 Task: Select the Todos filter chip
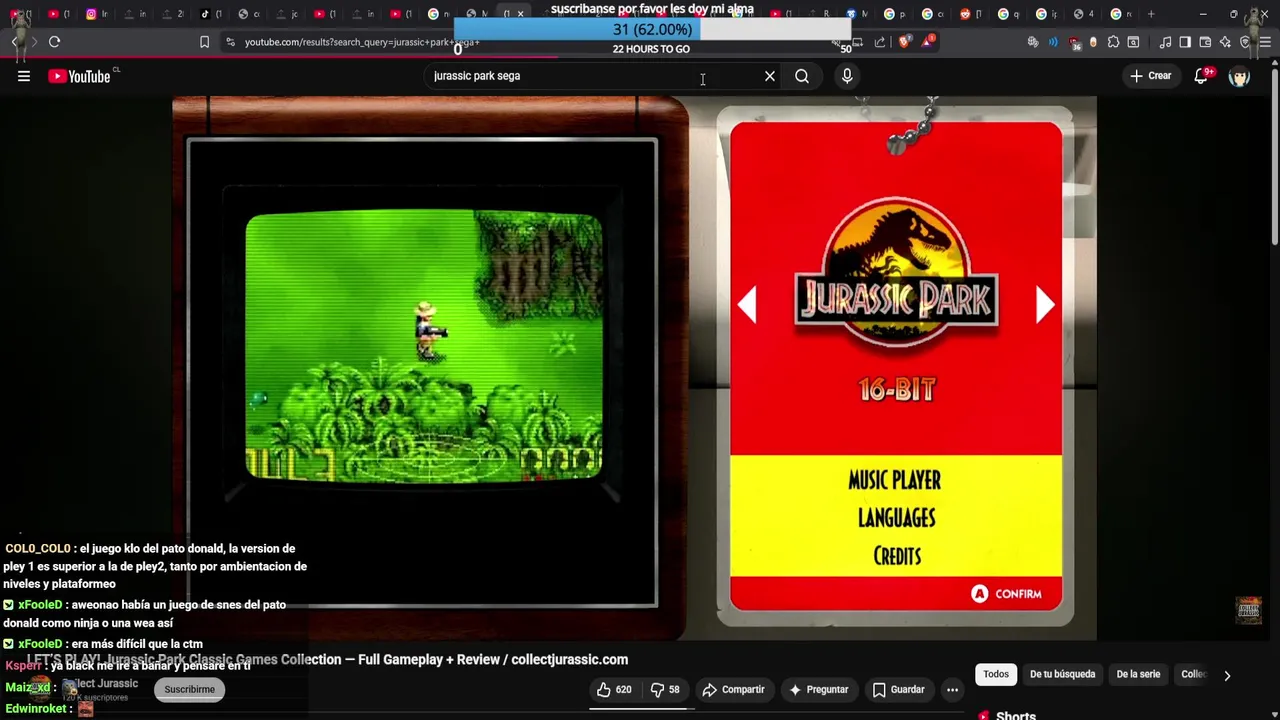(996, 674)
